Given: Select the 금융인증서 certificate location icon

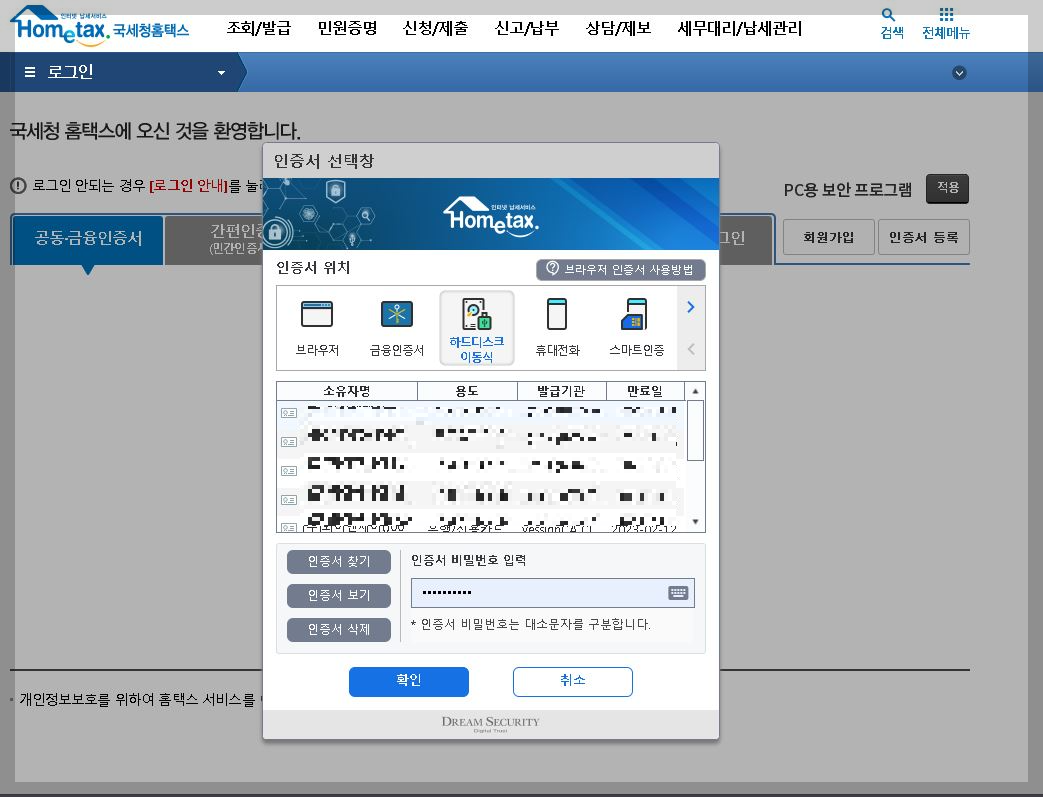Looking at the screenshot, I should coord(396,327).
